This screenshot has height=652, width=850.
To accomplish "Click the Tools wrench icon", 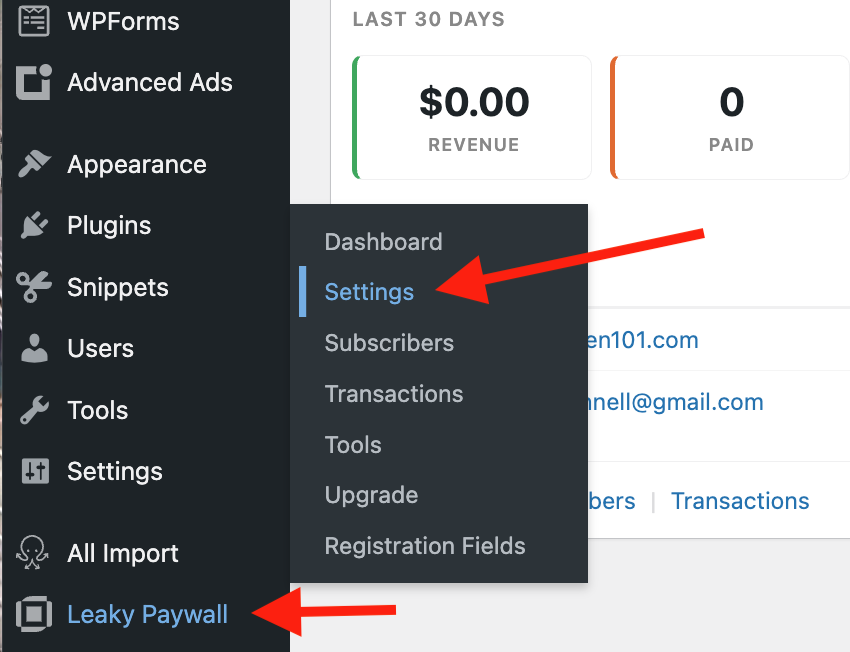I will [34, 411].
